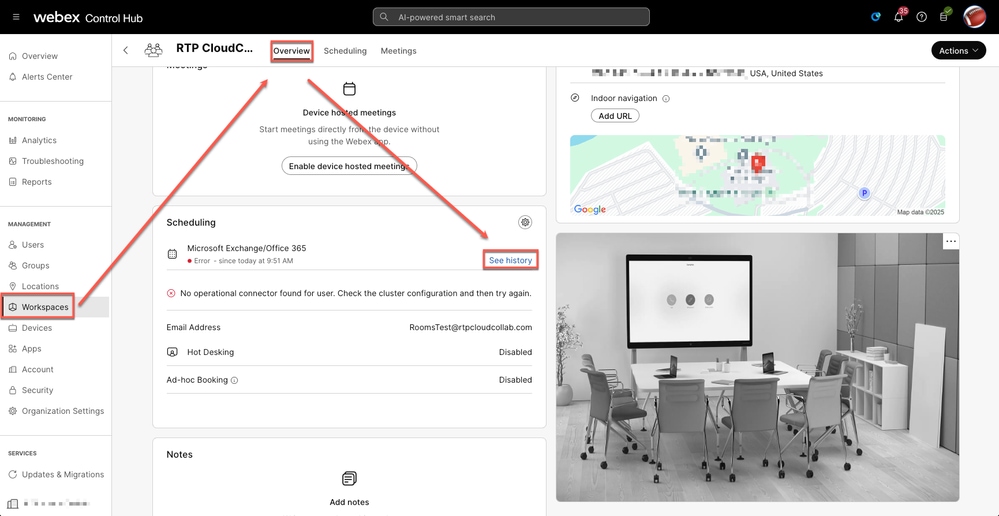
Task: Click the workspace people icon beside RTP CloudC...
Action: pyautogui.click(x=153, y=50)
